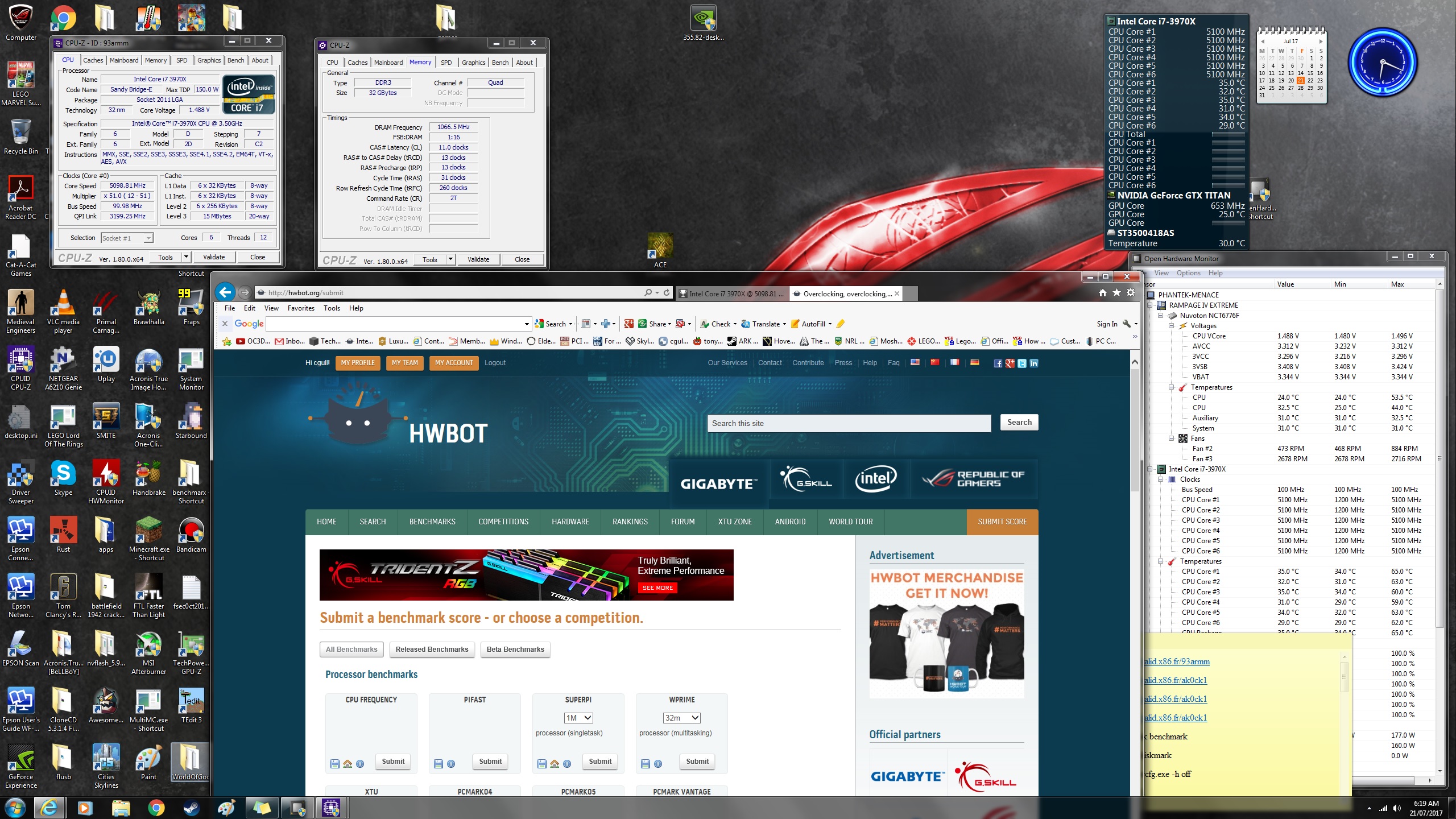Open the Favorites menu in Internet Explorer

301,308
